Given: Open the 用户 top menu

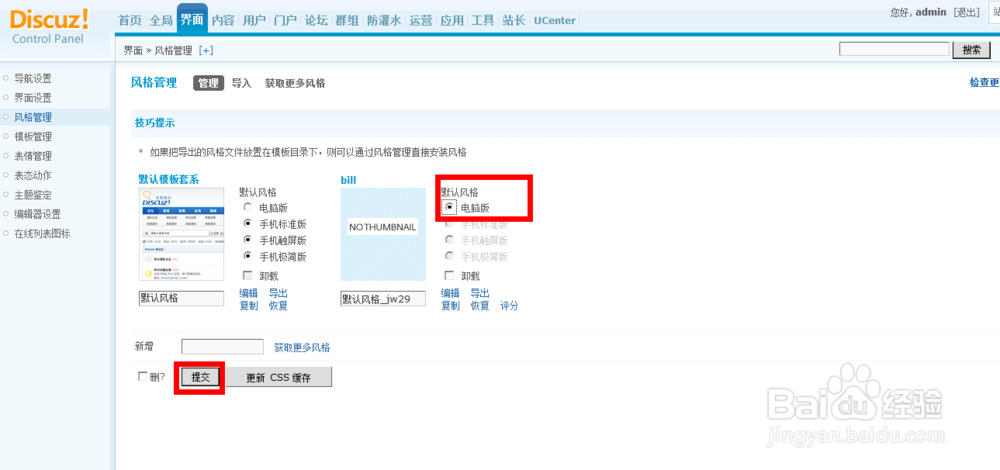Looking at the screenshot, I should click(x=254, y=20).
